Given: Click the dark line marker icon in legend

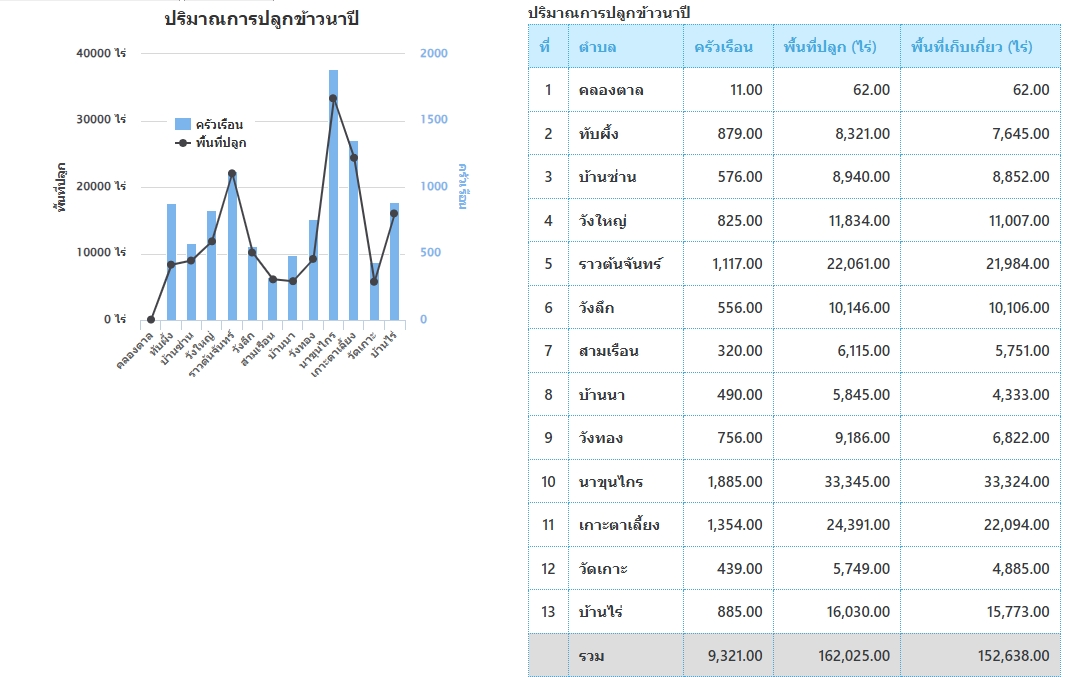Looking at the screenshot, I should pos(182,143).
